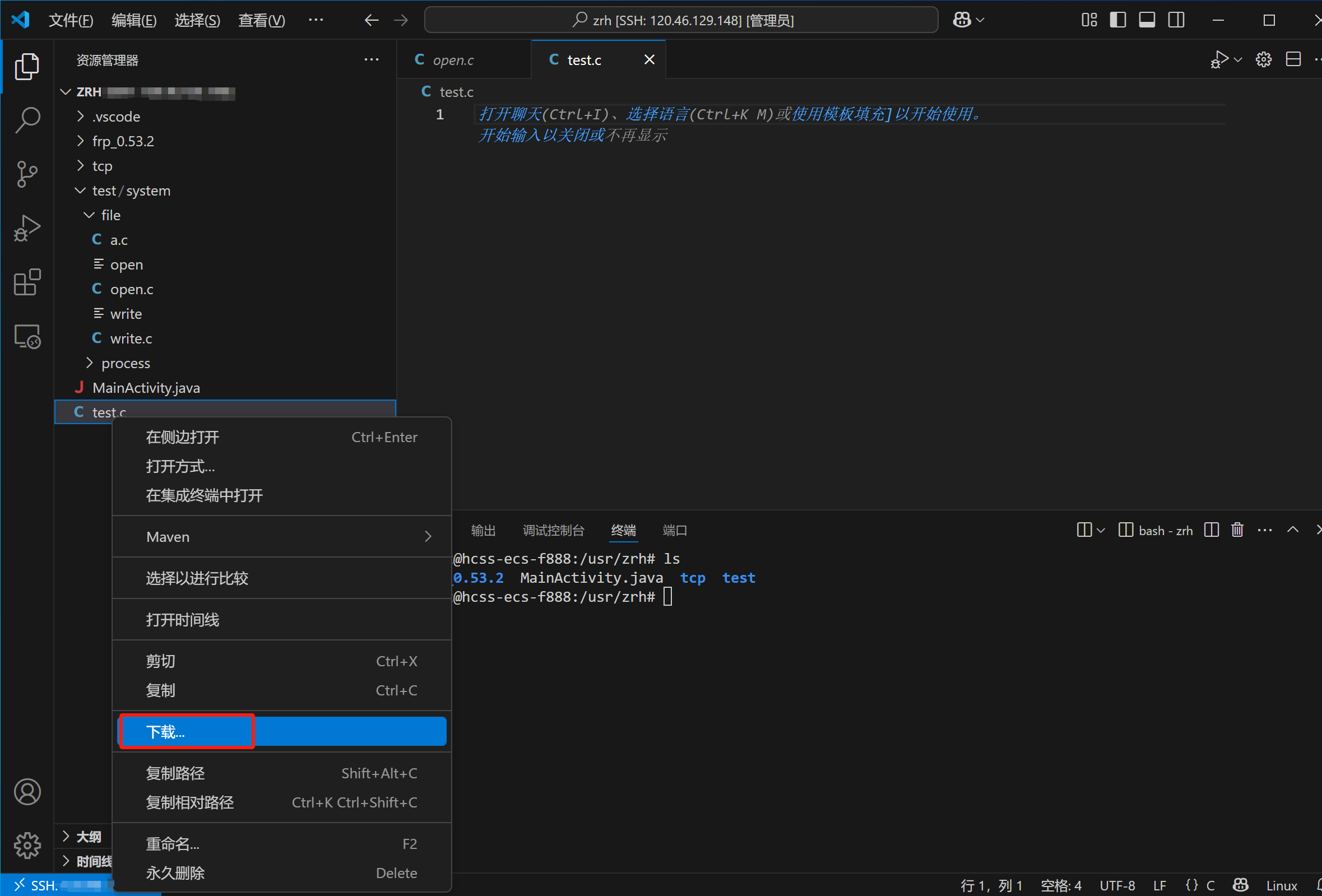Click the split editor icon

click(x=1293, y=59)
